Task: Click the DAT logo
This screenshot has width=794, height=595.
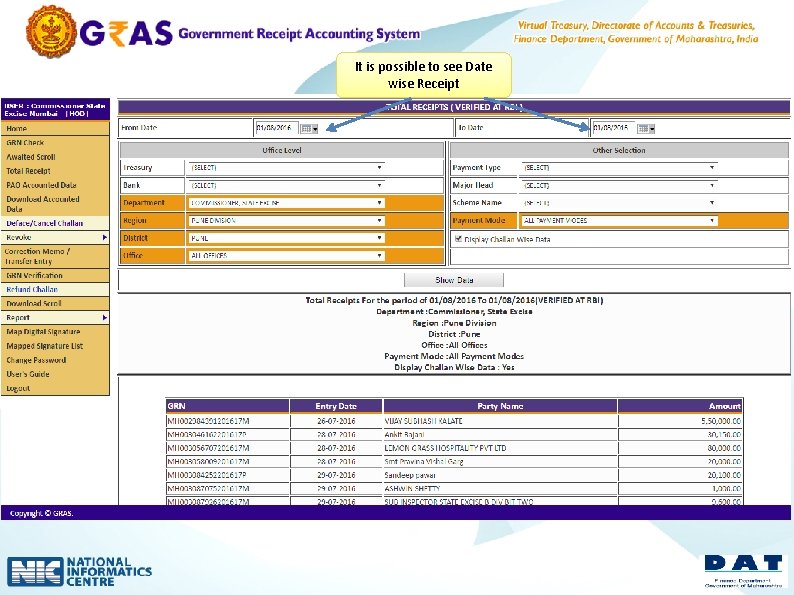Action: (743, 571)
